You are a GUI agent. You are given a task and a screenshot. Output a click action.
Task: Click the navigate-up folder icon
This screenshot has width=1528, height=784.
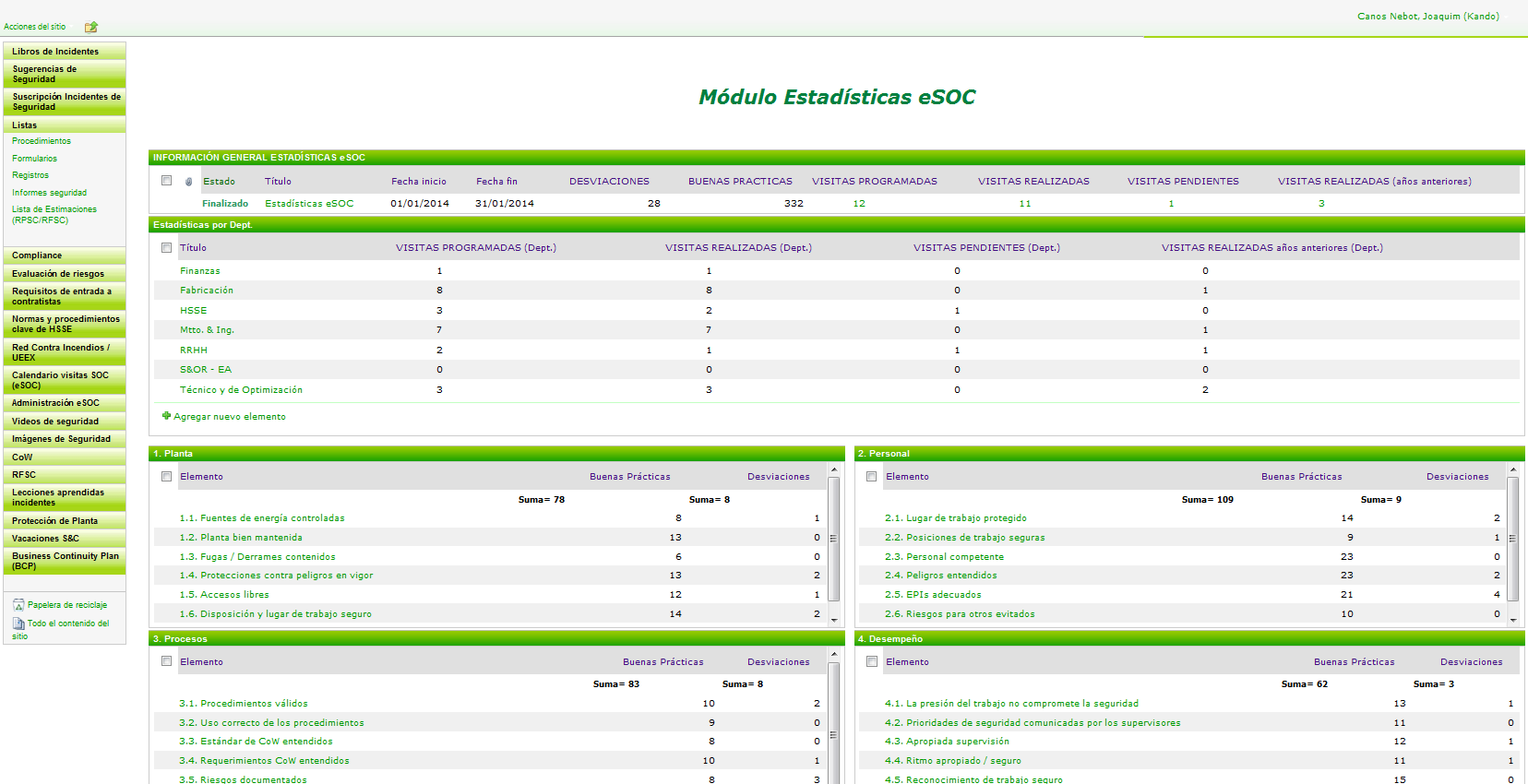90,27
